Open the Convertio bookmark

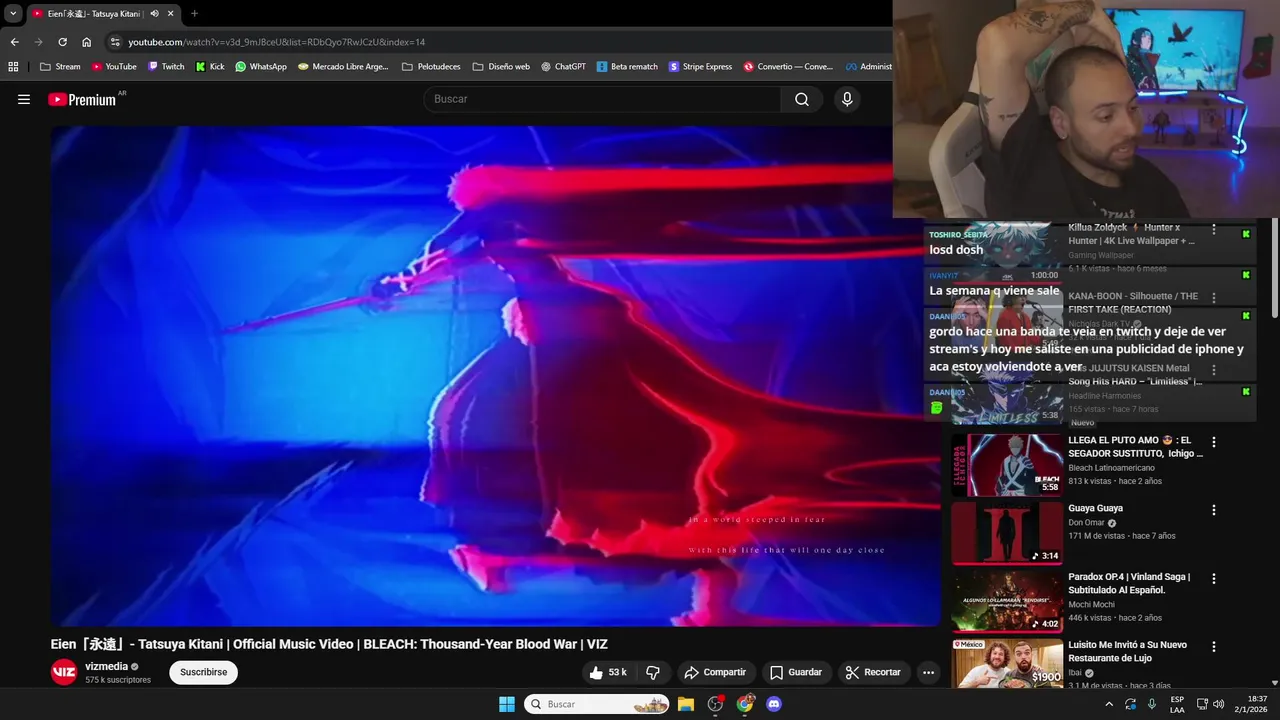[788, 67]
